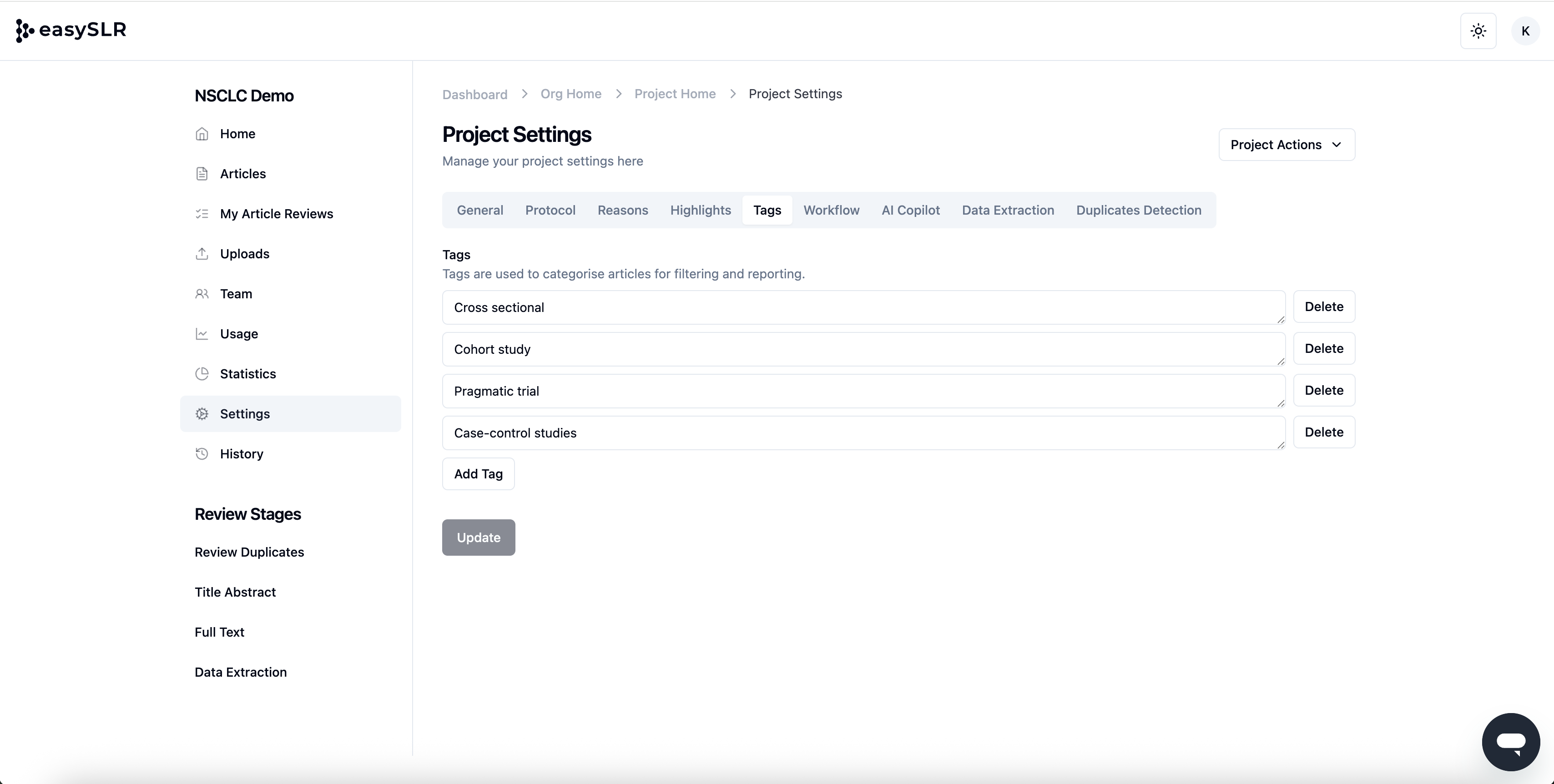Image resolution: width=1554 pixels, height=784 pixels.
Task: Switch to the Workflow tab
Action: point(831,210)
